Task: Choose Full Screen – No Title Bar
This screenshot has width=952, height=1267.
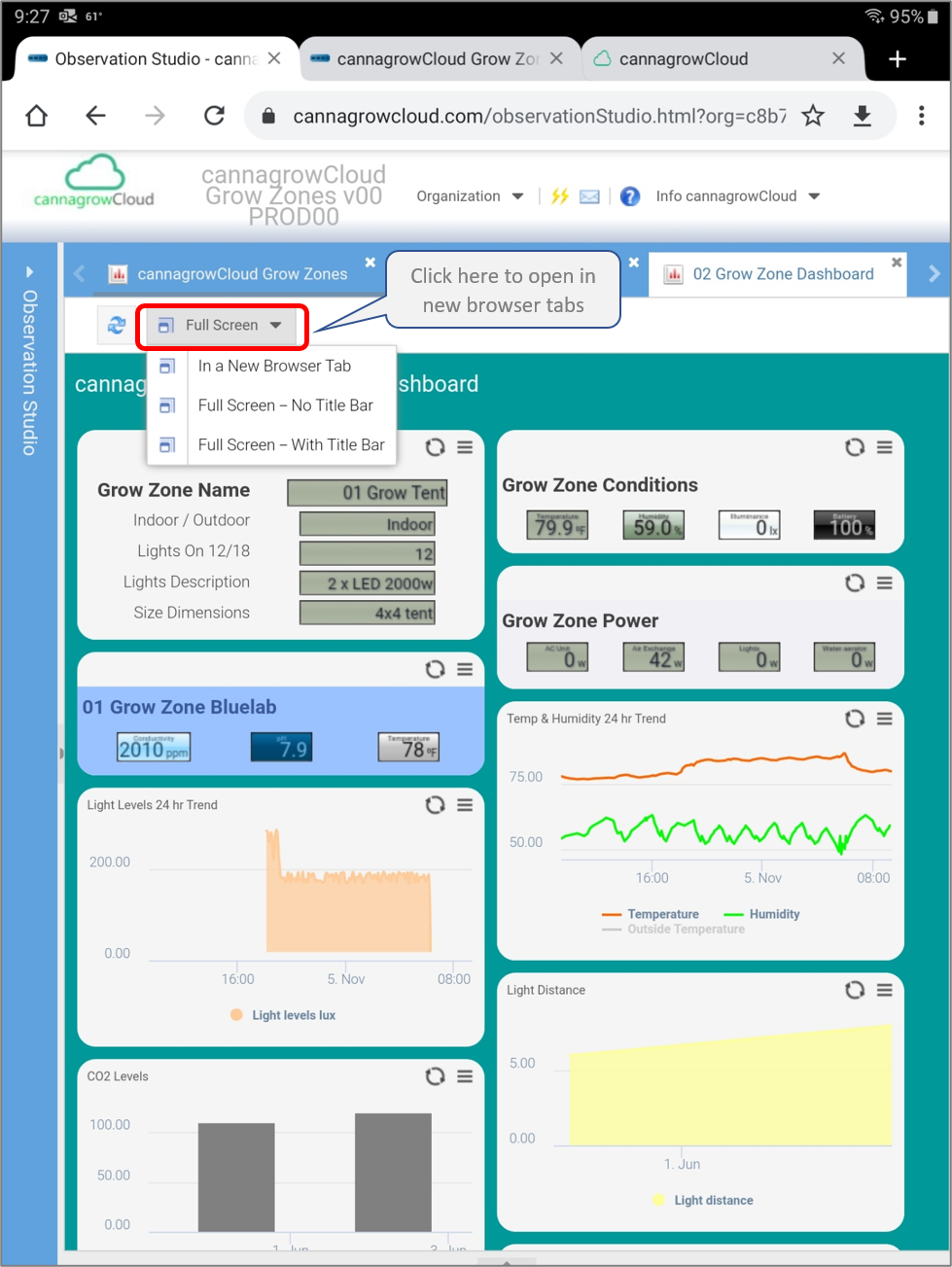Action: (x=284, y=405)
